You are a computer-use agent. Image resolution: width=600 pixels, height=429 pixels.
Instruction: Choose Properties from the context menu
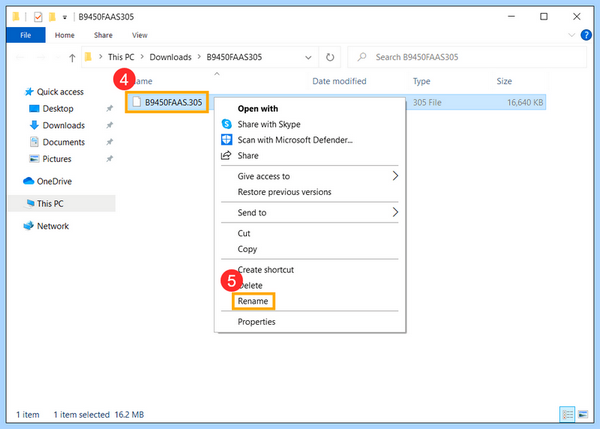click(256, 322)
